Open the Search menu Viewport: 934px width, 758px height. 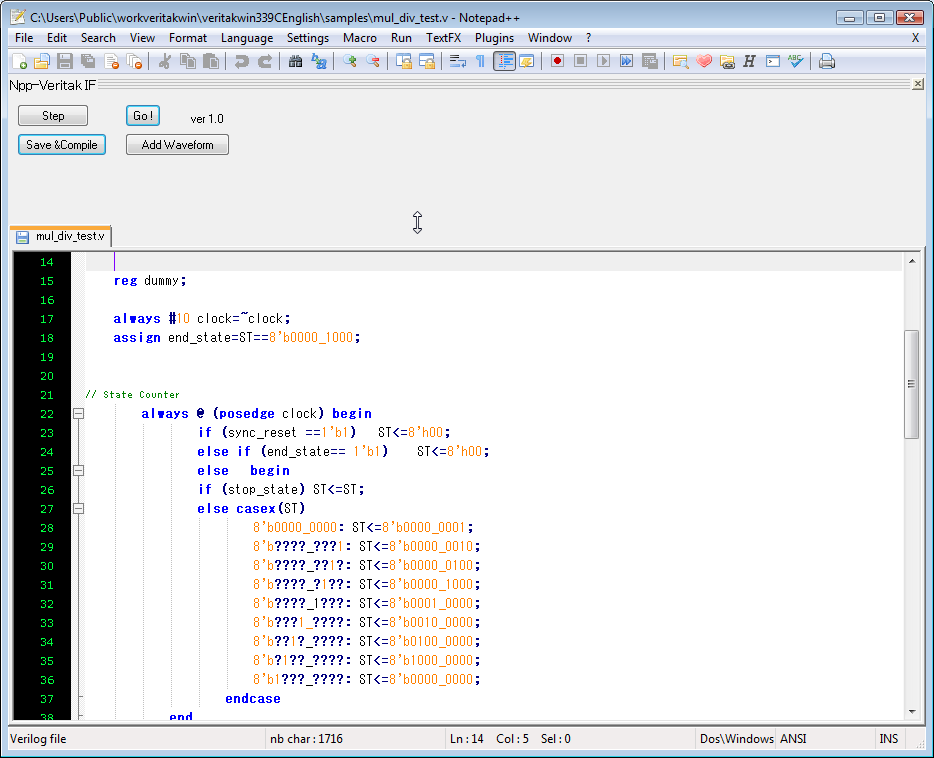point(98,38)
